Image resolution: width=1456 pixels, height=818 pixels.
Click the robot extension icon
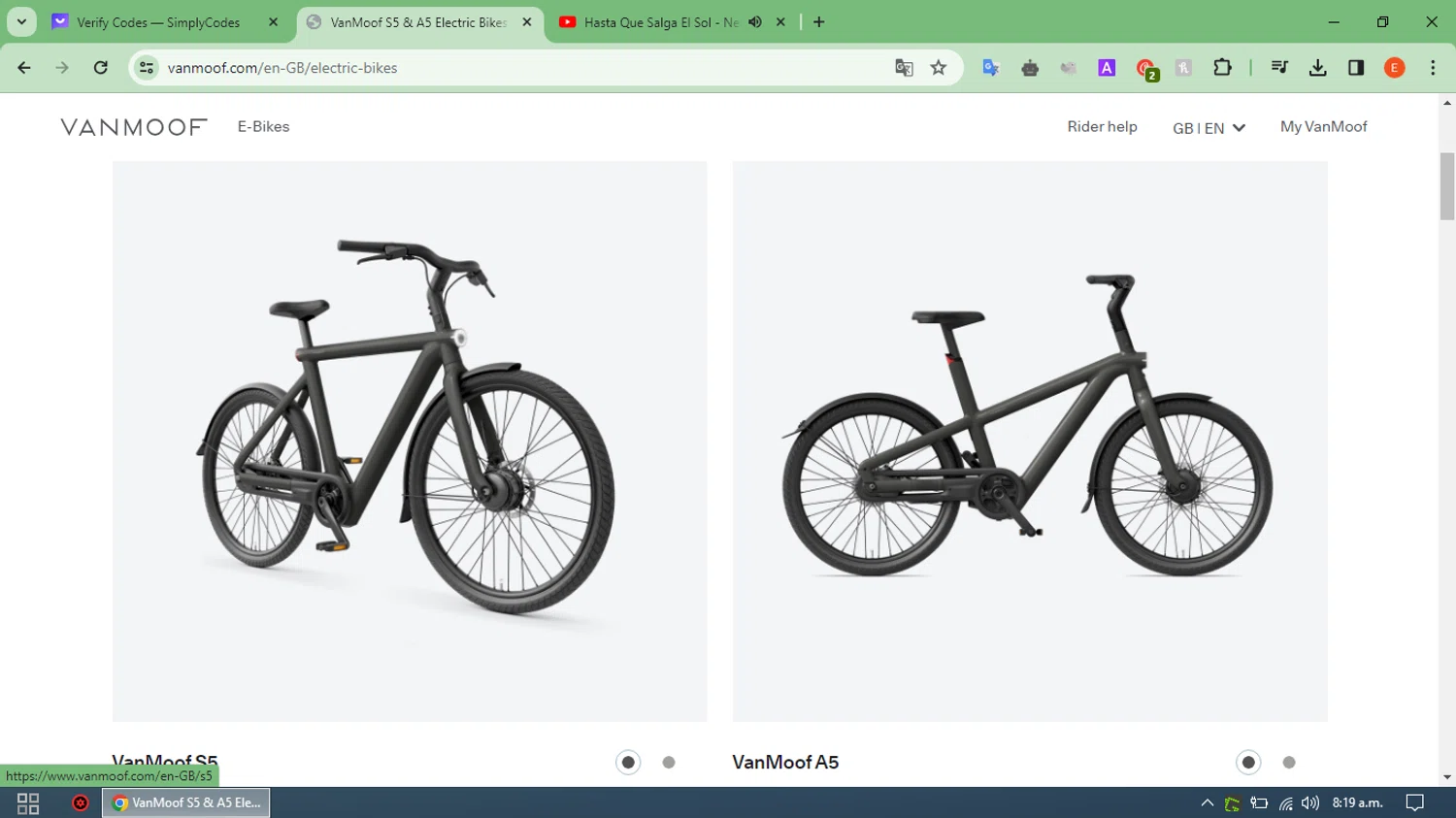click(1030, 68)
